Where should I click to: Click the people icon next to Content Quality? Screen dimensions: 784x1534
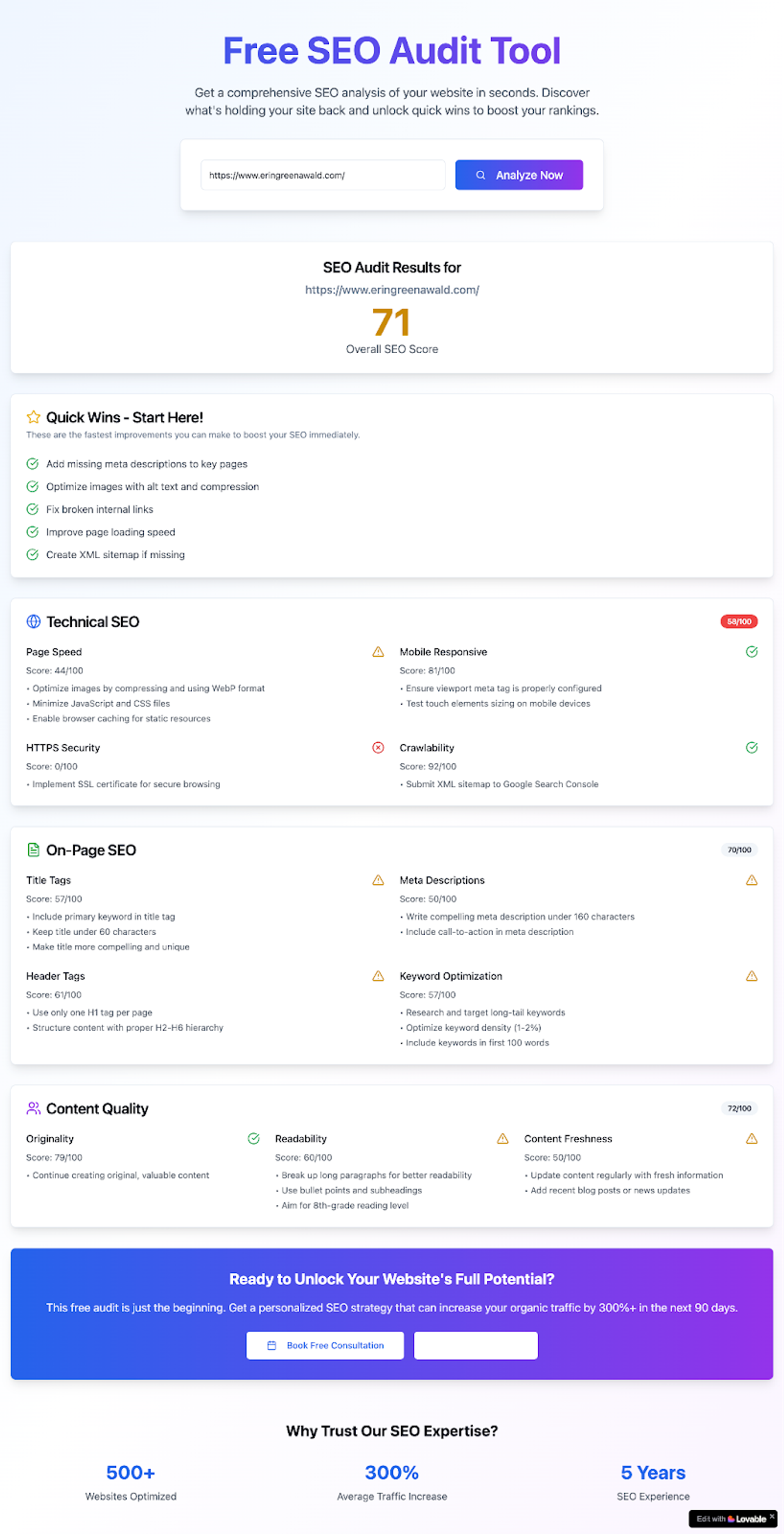click(33, 1108)
